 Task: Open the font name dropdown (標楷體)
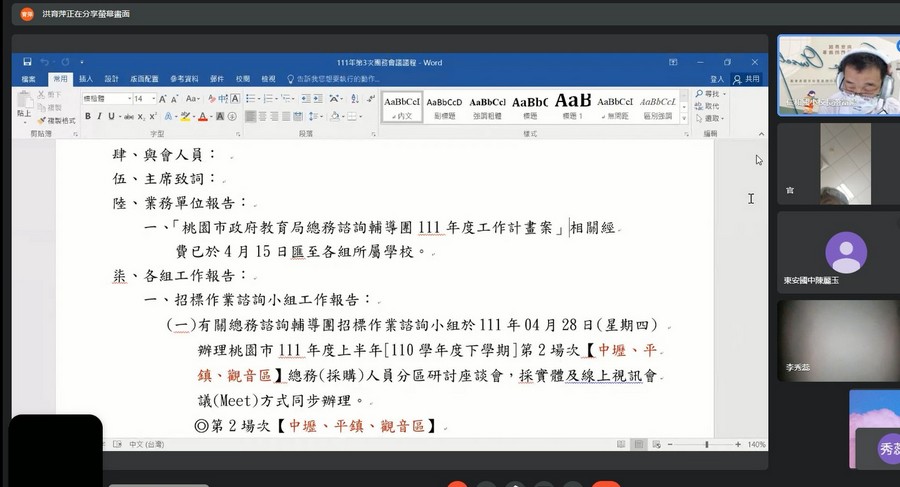point(129,99)
